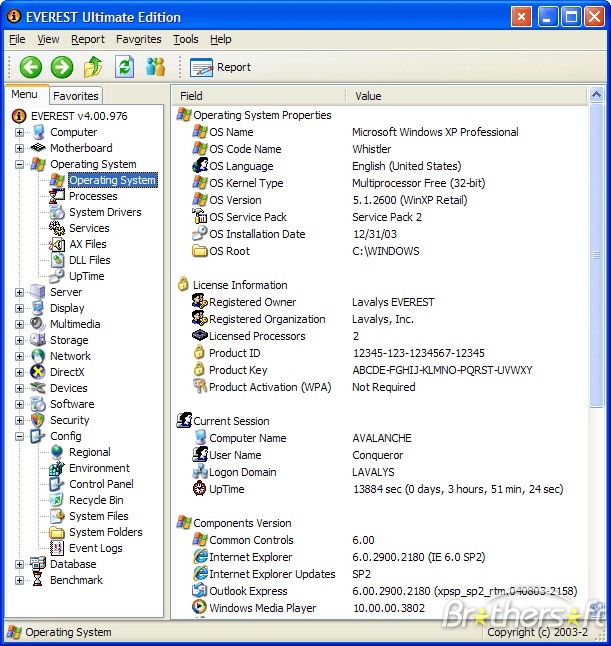
Task: Select the Processes icon in the tree
Action: click(57, 196)
